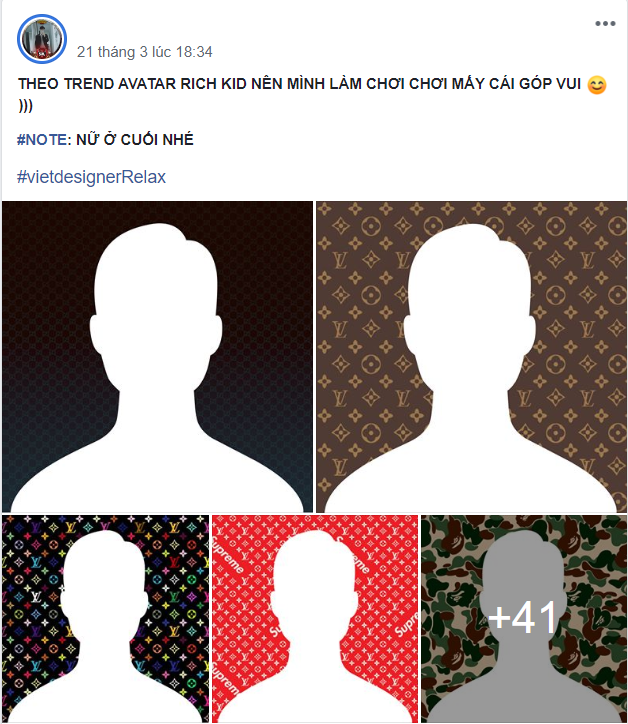
Task: Open the dark Gucci-pattern avatar image
Action: pyautogui.click(x=157, y=356)
